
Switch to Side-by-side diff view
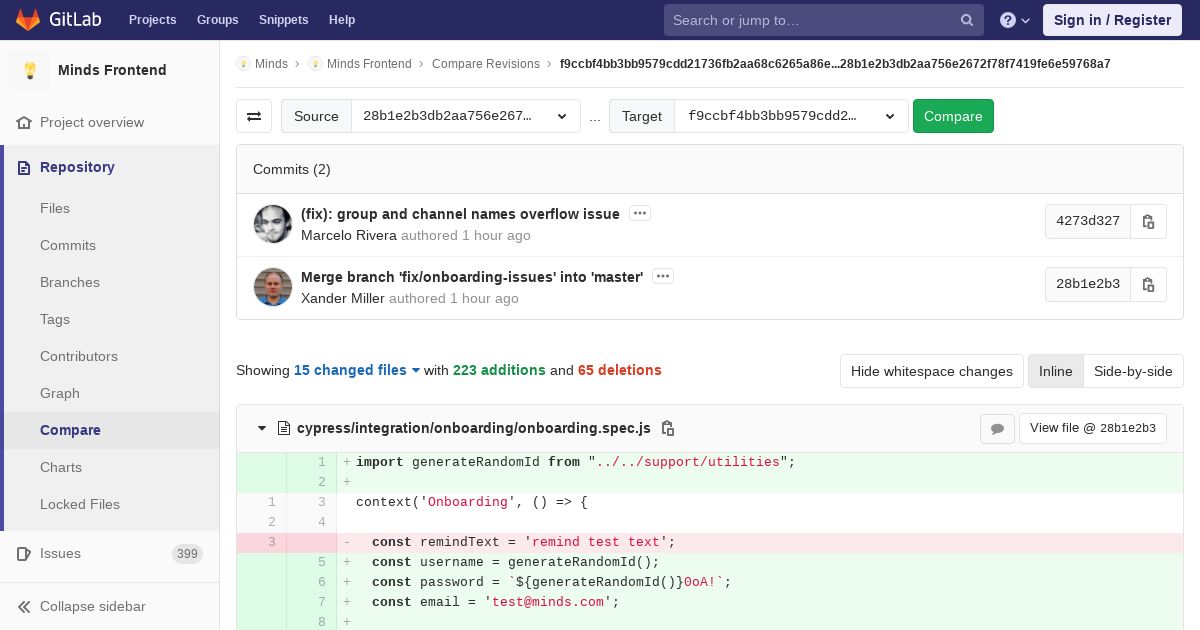1133,371
